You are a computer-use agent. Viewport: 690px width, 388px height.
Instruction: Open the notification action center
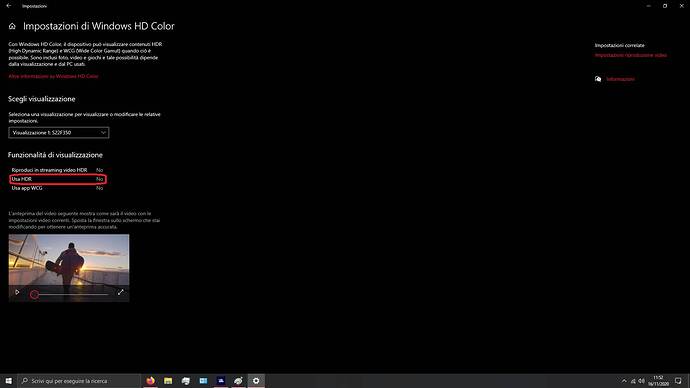pyautogui.click(x=678, y=381)
